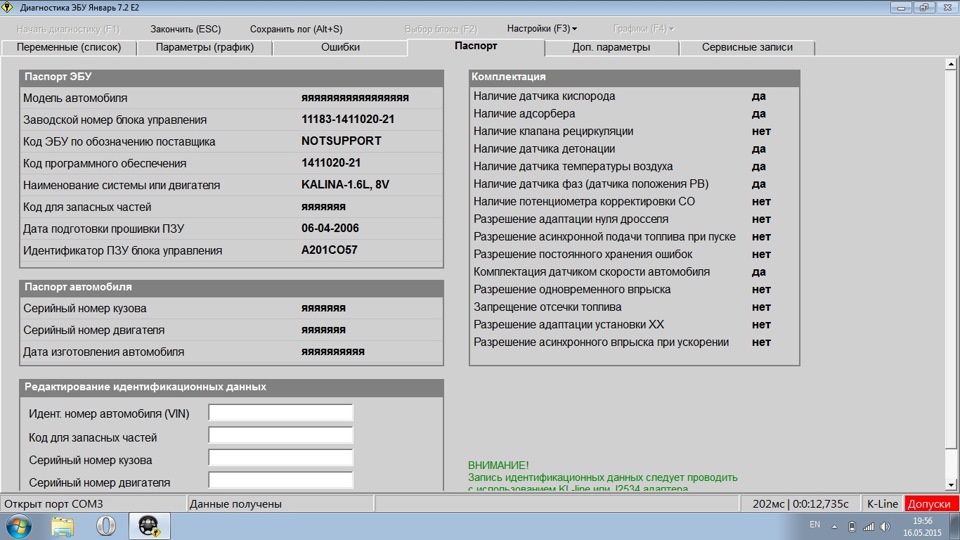Click the scrollbar down arrow
The height and width of the screenshot is (540, 960).
(951, 485)
